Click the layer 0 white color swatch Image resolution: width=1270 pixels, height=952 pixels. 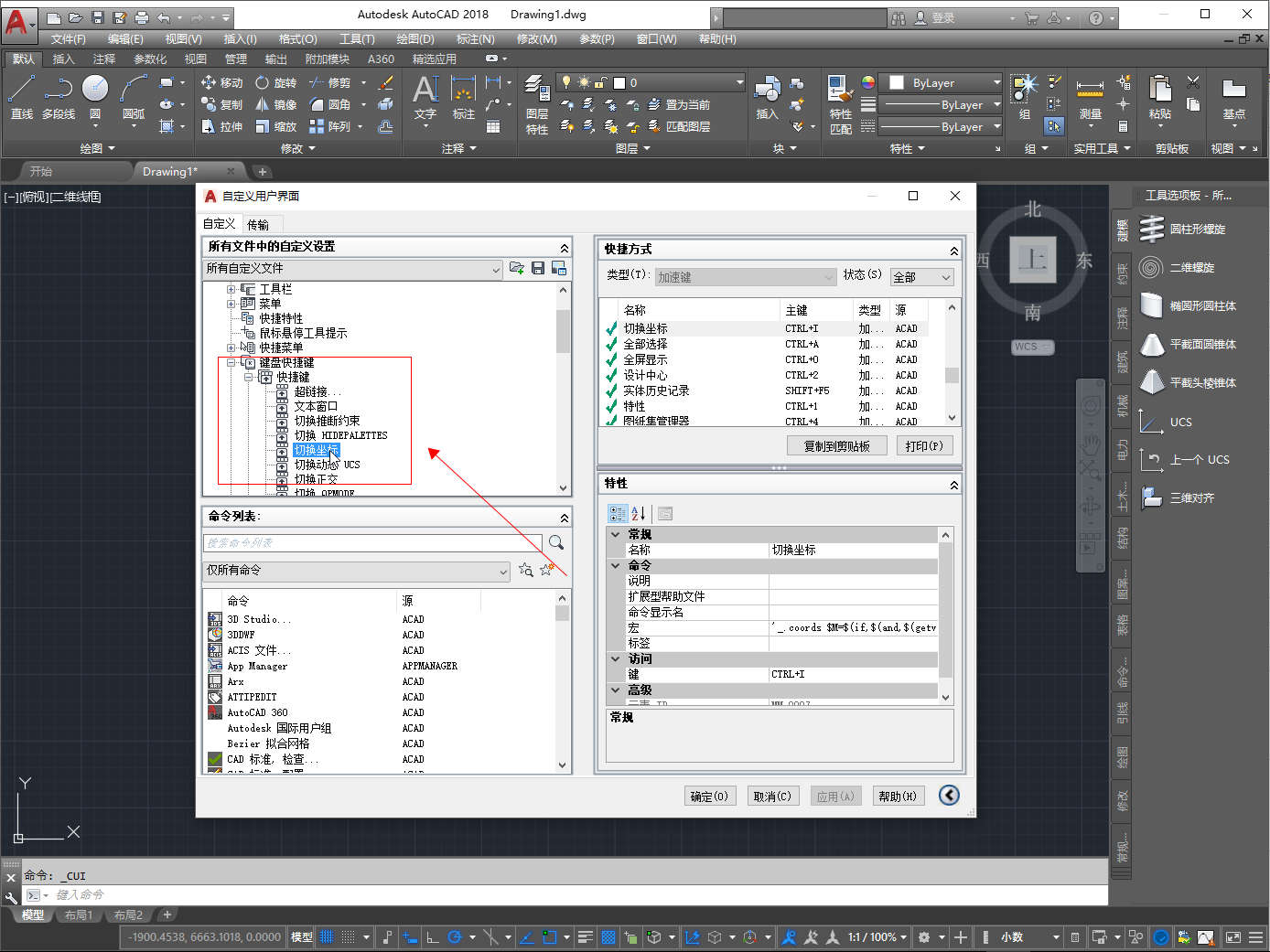point(619,82)
